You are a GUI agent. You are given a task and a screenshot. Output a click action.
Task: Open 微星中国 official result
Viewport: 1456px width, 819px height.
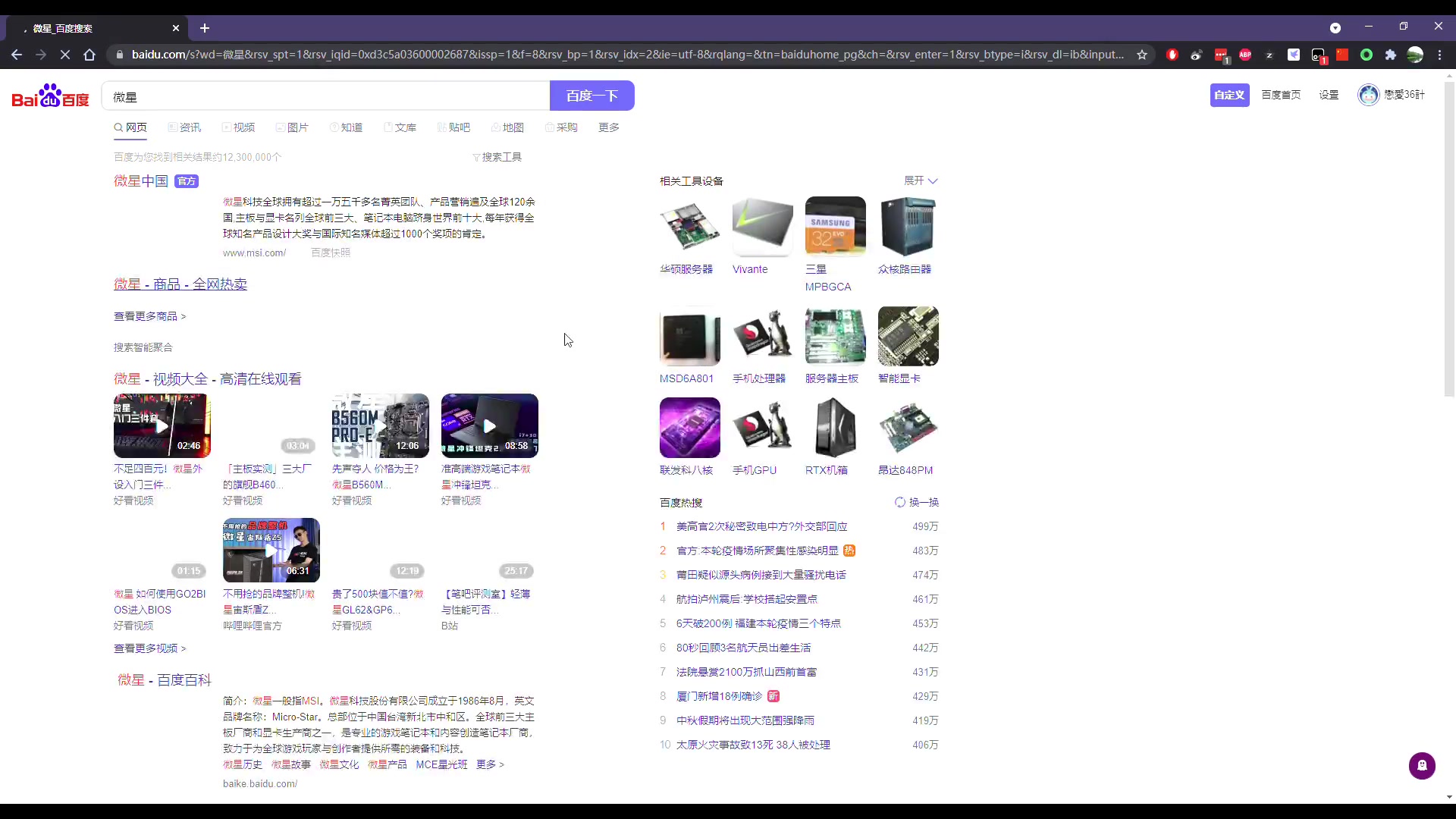click(141, 181)
